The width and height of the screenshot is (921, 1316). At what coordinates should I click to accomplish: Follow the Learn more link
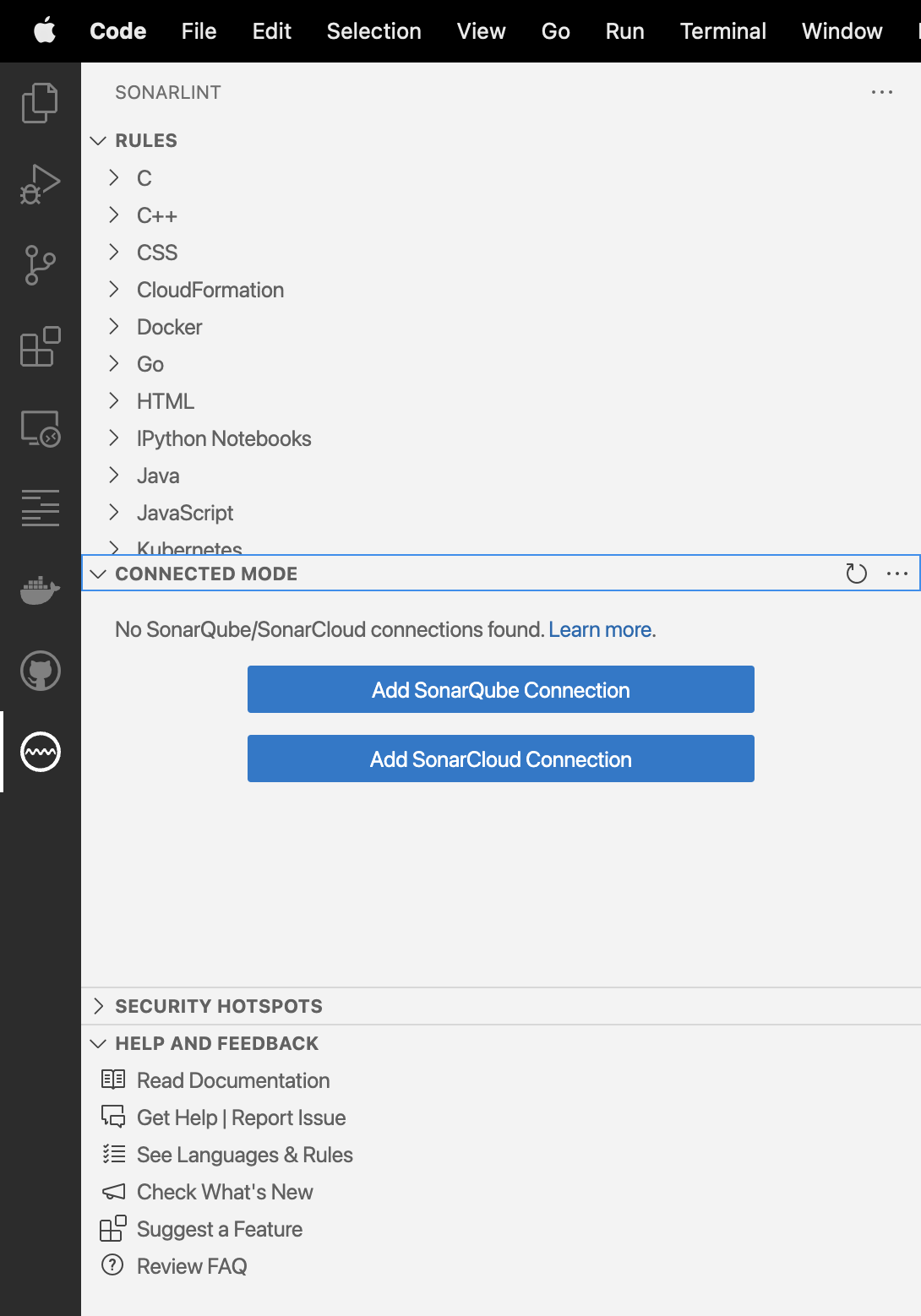[x=600, y=629]
